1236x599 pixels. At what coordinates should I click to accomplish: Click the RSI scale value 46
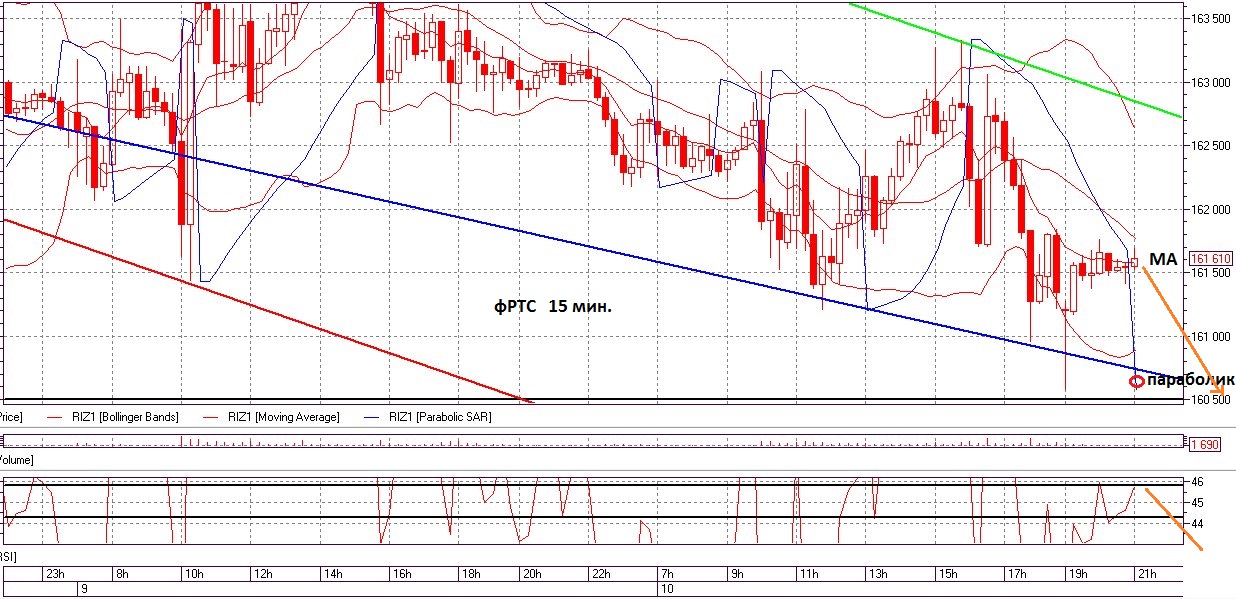[1197, 482]
